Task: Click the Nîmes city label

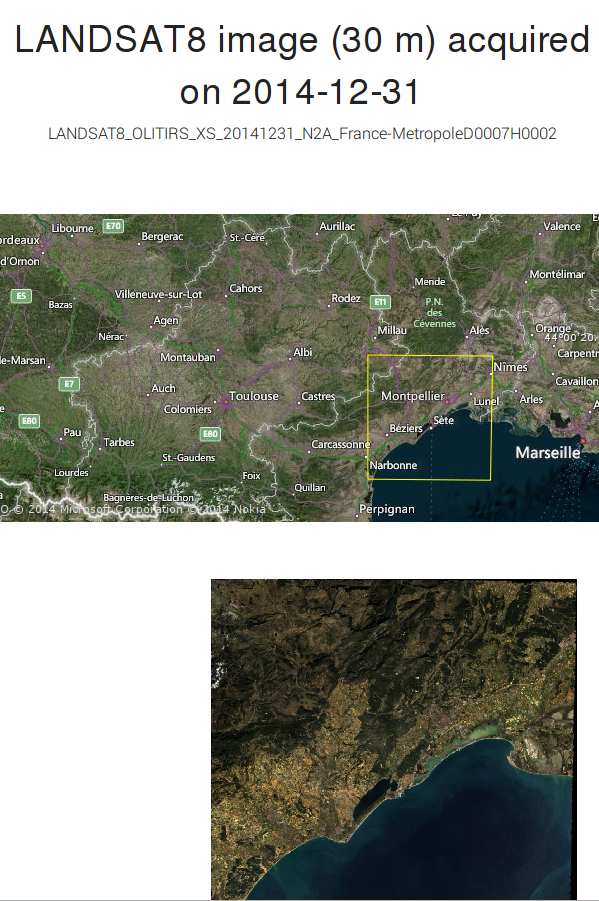Action: coord(510,367)
